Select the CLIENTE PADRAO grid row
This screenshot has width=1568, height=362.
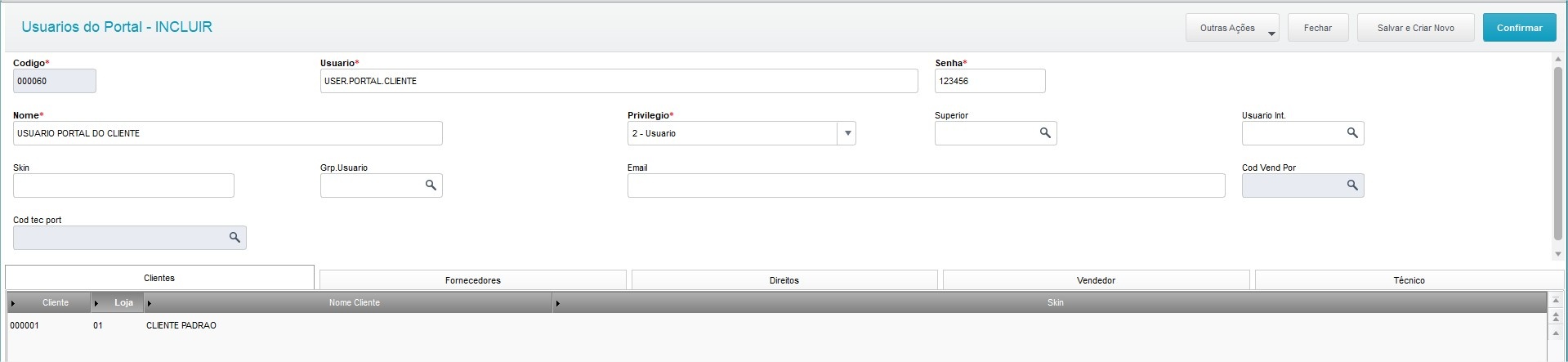point(181,325)
